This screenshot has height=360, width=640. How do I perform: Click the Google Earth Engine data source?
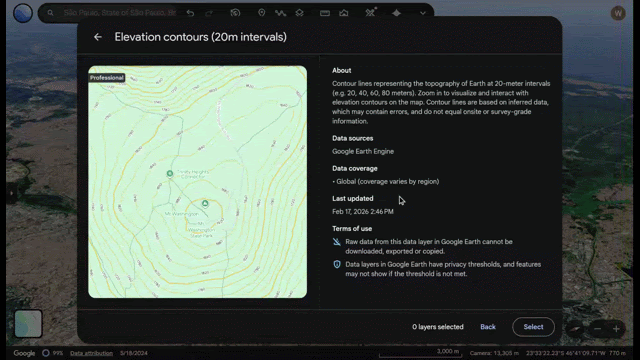(x=363, y=151)
